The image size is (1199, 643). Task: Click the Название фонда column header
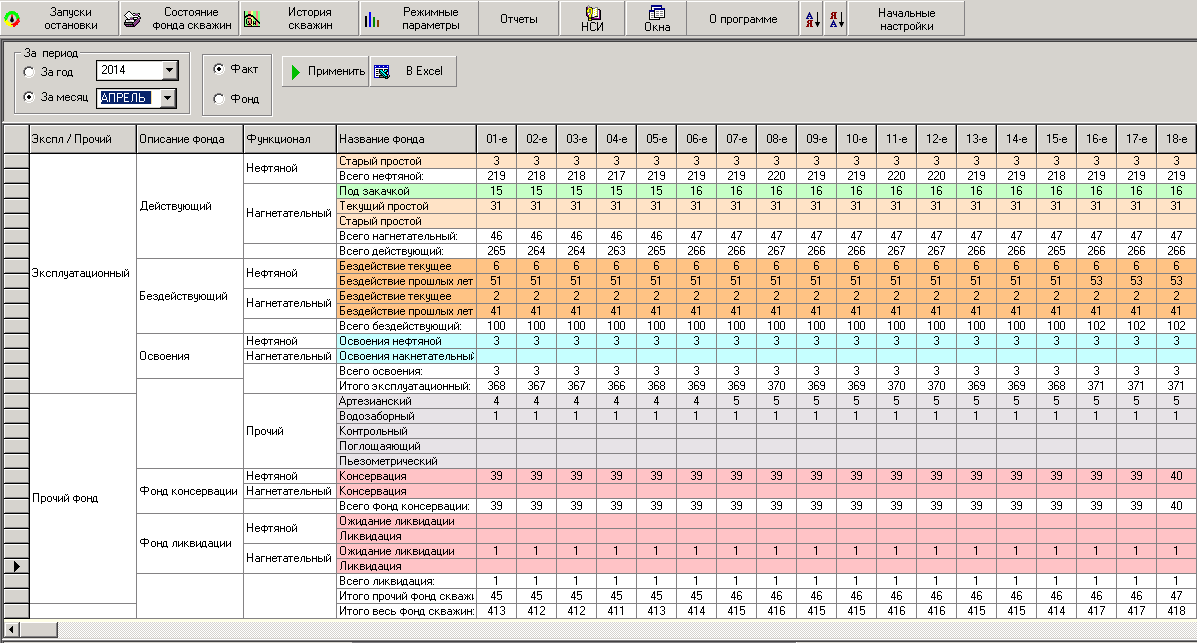406,139
